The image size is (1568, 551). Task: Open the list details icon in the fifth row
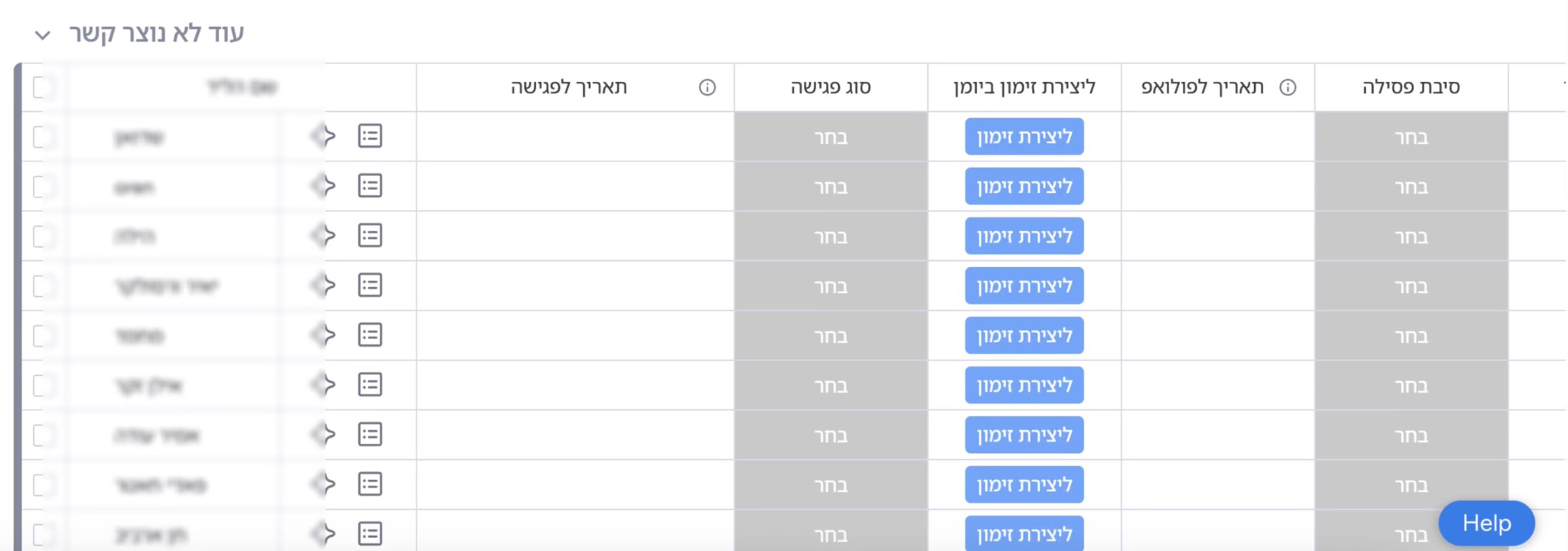point(370,334)
